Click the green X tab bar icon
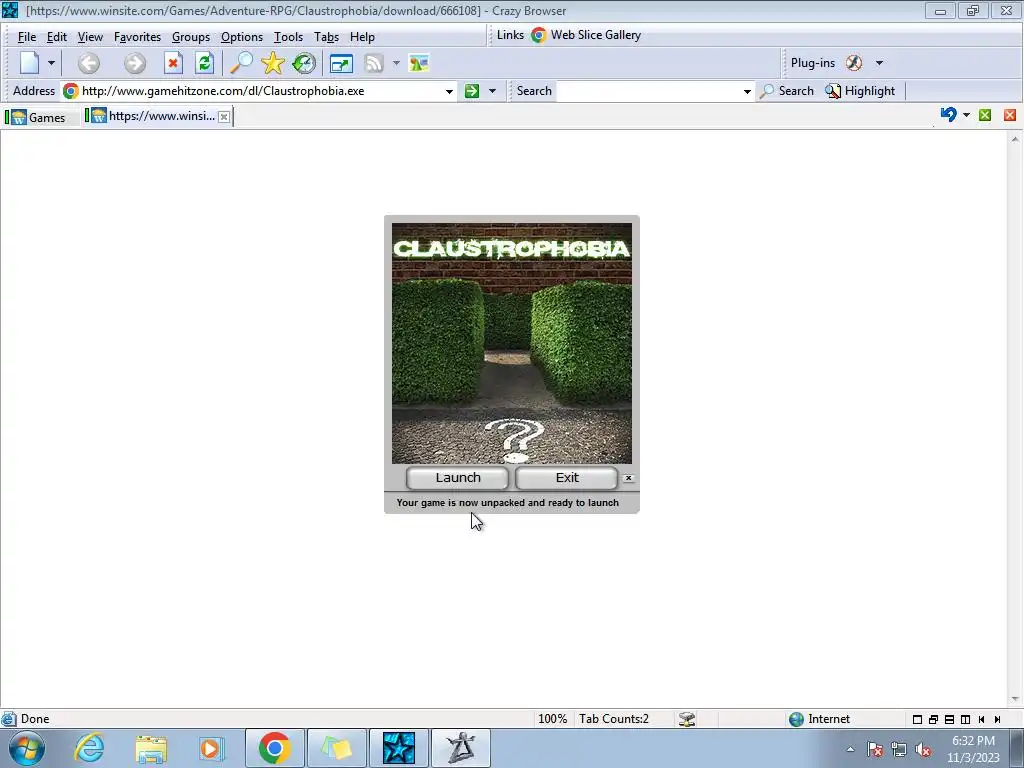 tap(985, 116)
